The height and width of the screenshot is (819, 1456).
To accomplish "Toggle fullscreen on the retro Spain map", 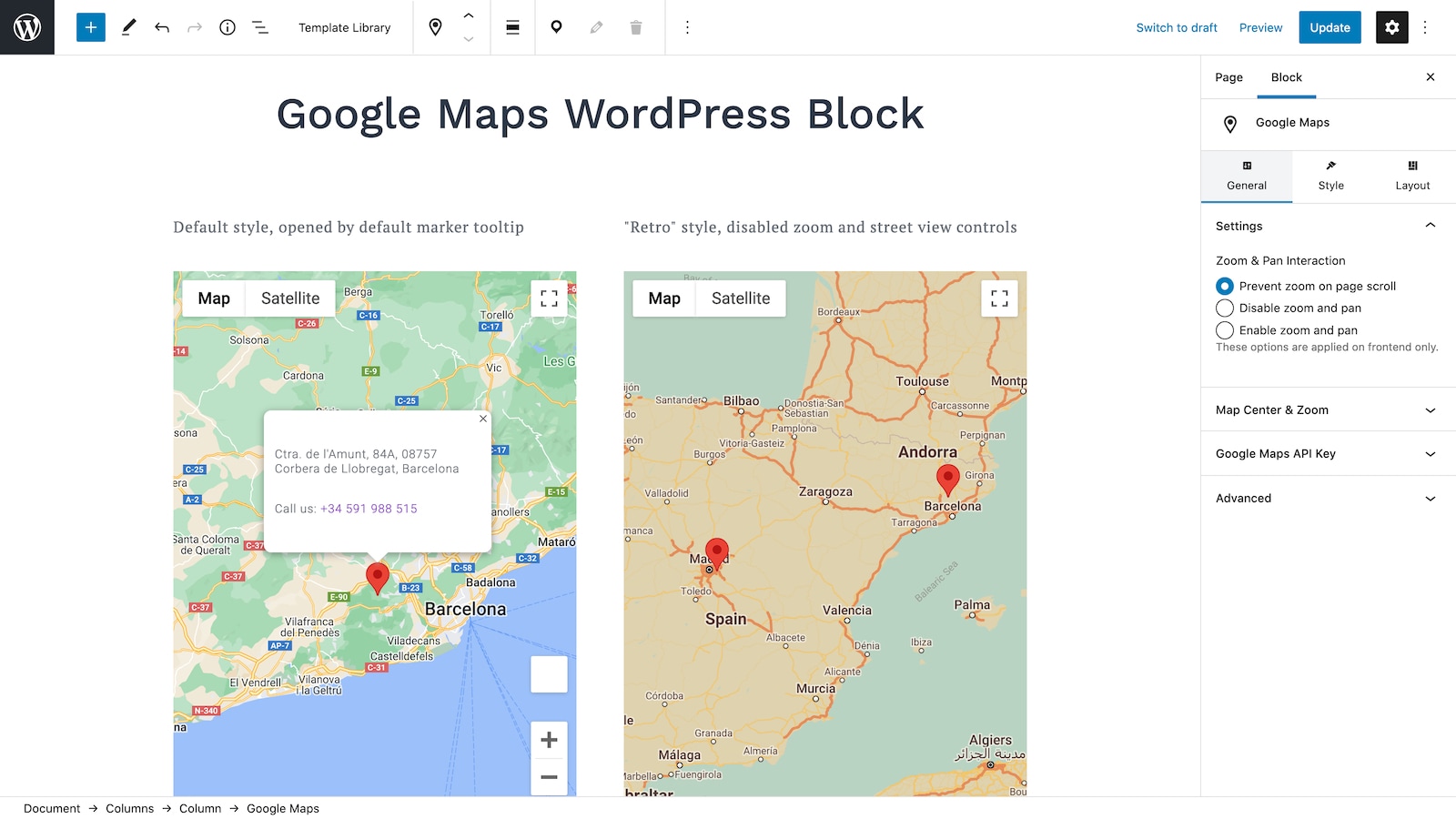I will pos(999,298).
